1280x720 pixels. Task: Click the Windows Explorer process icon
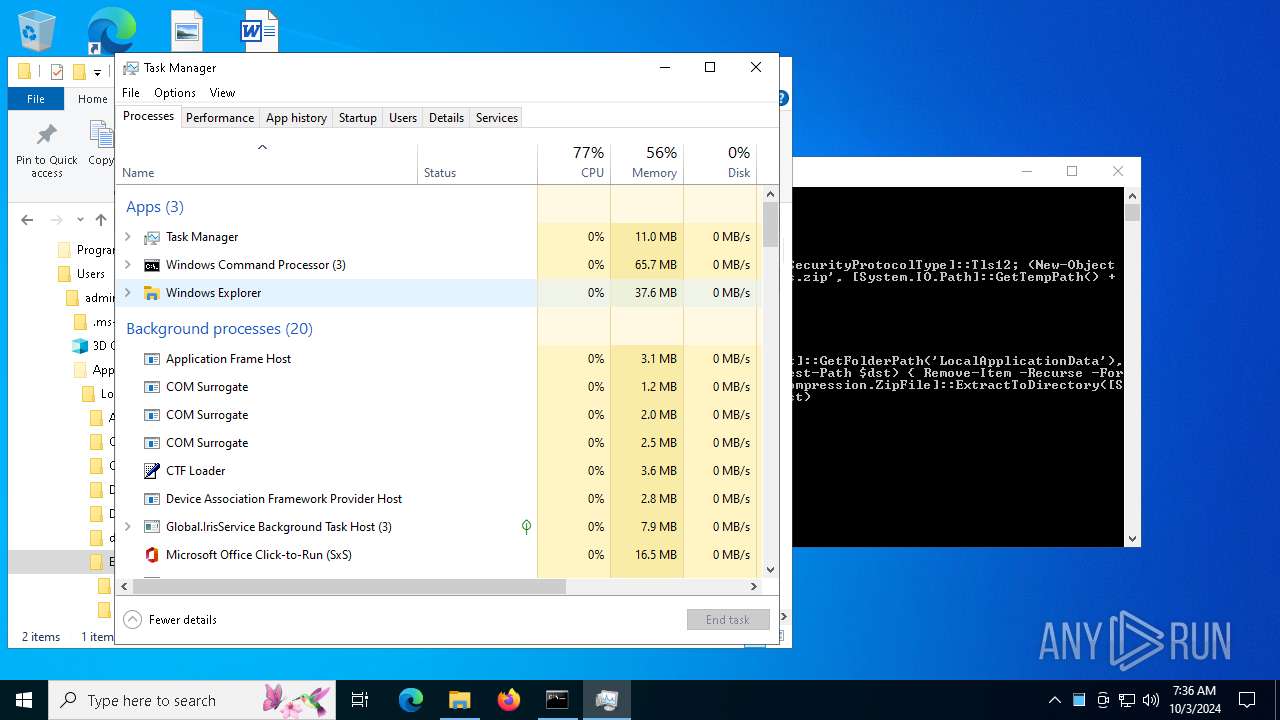tap(152, 293)
